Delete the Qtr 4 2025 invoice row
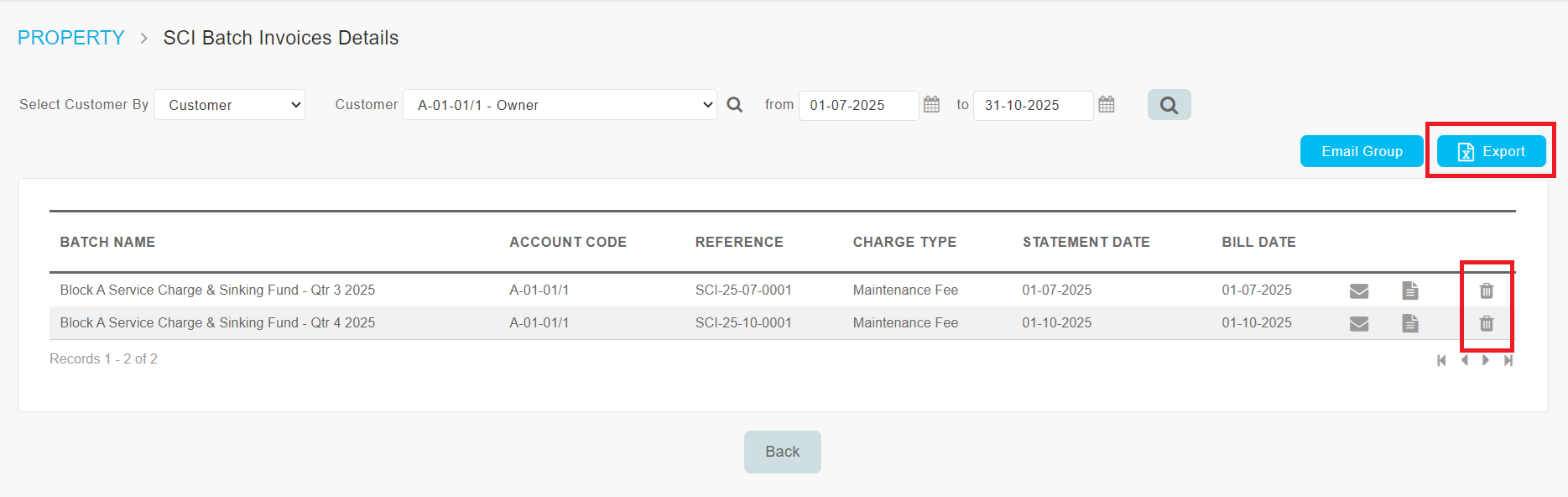 tap(1487, 323)
